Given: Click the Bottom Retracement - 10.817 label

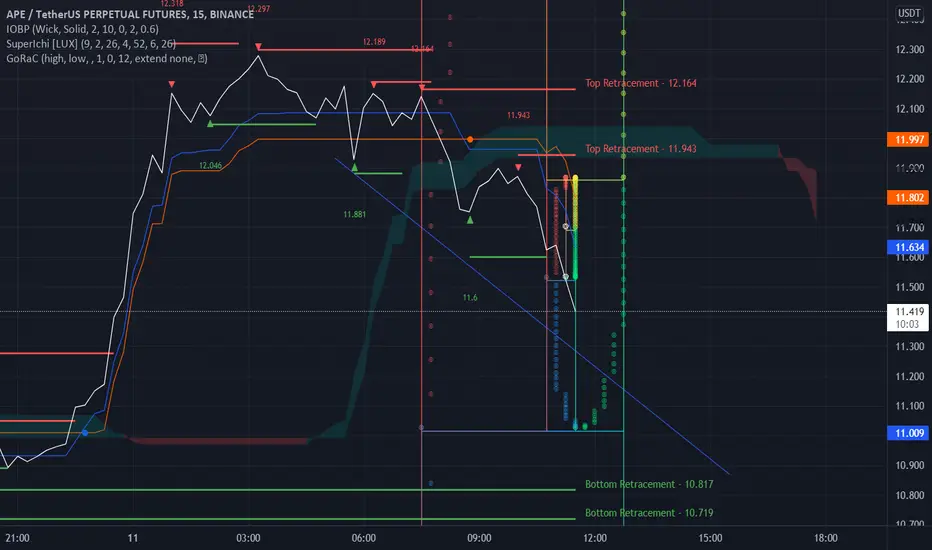Looking at the screenshot, I should point(648,484).
